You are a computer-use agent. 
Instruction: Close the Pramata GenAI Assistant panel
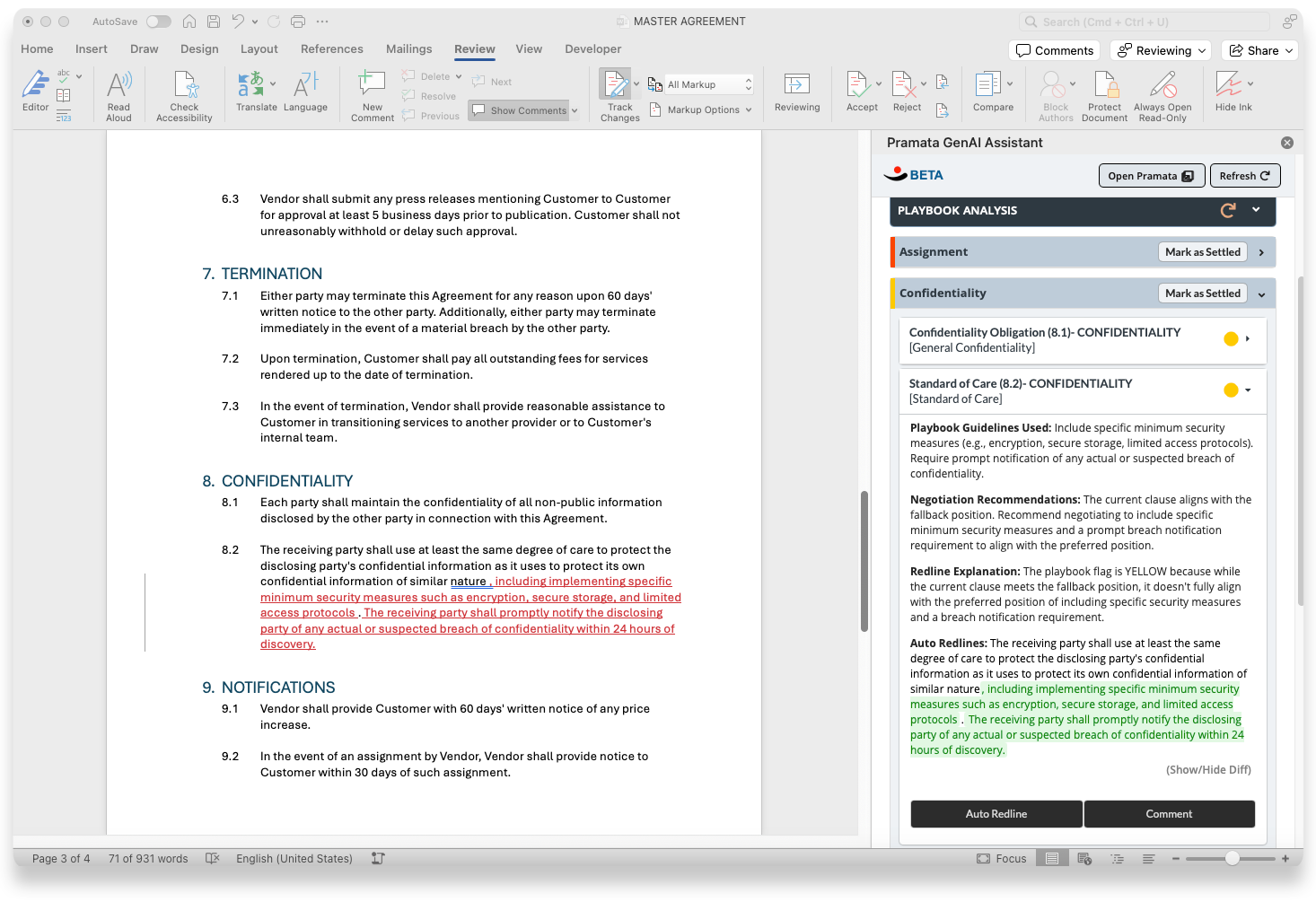point(1287,143)
